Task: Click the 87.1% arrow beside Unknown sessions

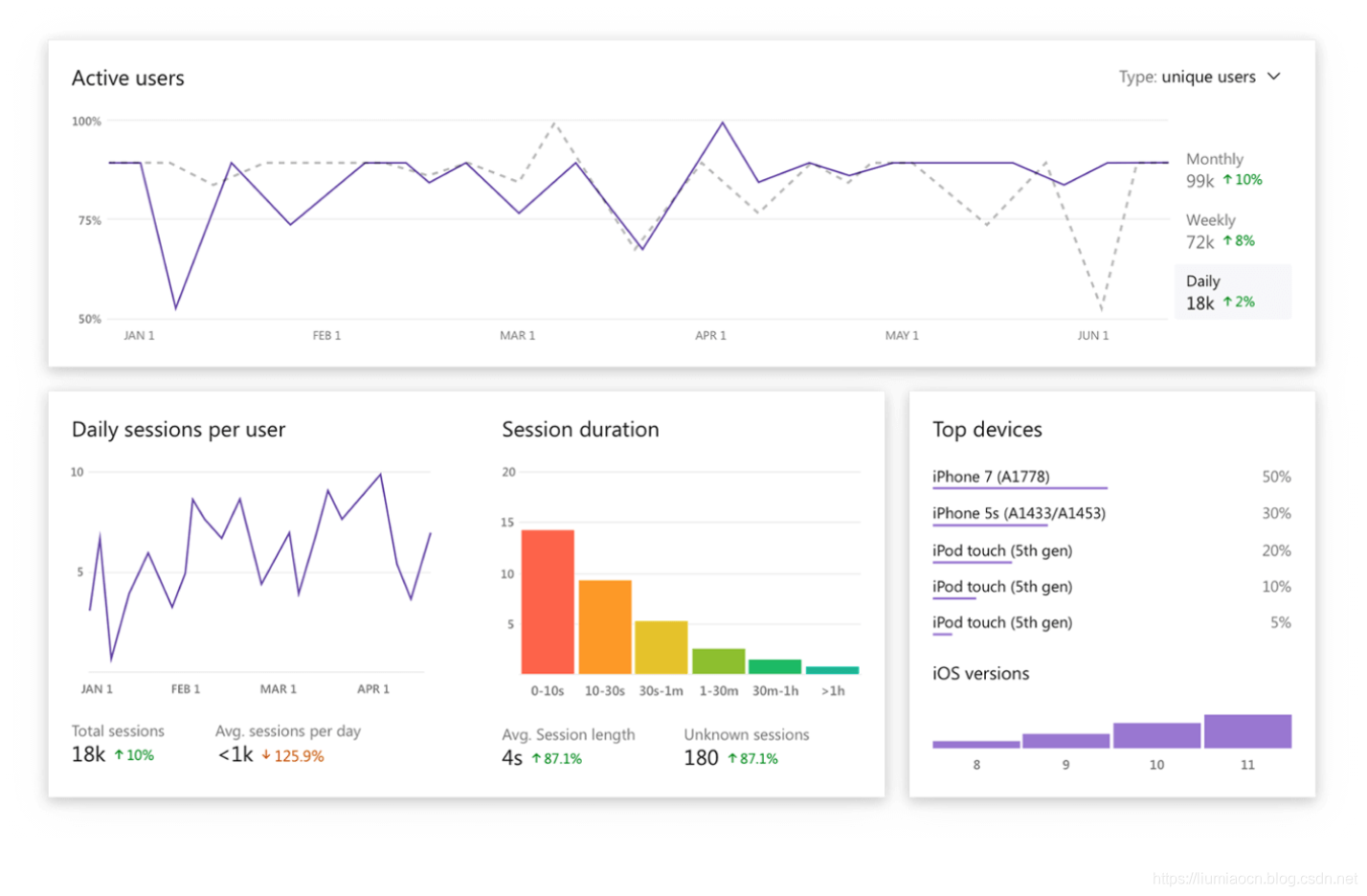Action: pyautogui.click(x=752, y=759)
